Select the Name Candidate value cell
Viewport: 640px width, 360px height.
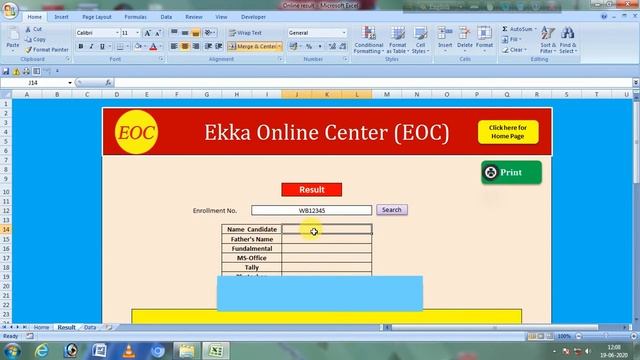(x=327, y=229)
